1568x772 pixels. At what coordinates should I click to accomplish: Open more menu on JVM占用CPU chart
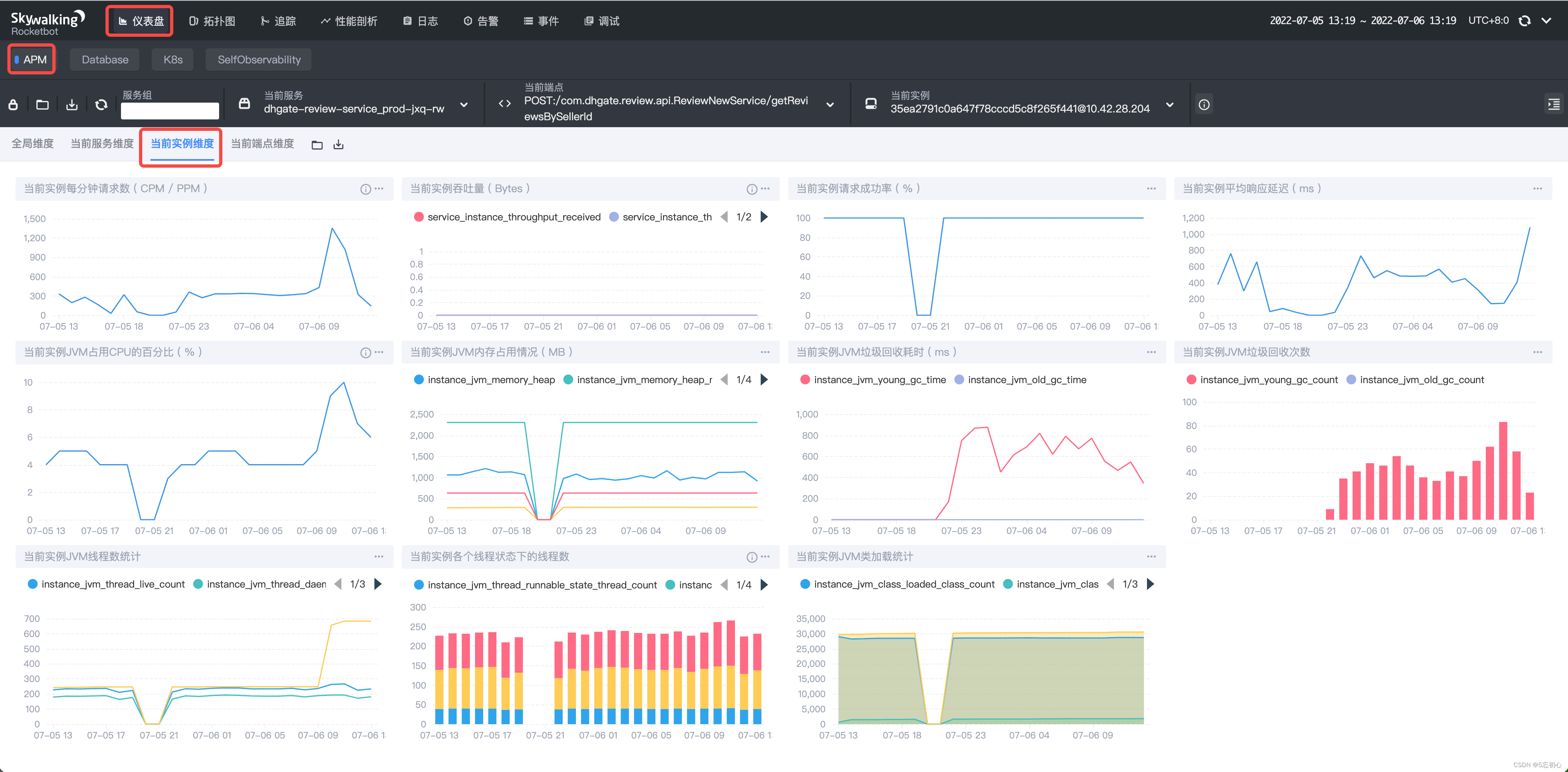point(379,352)
